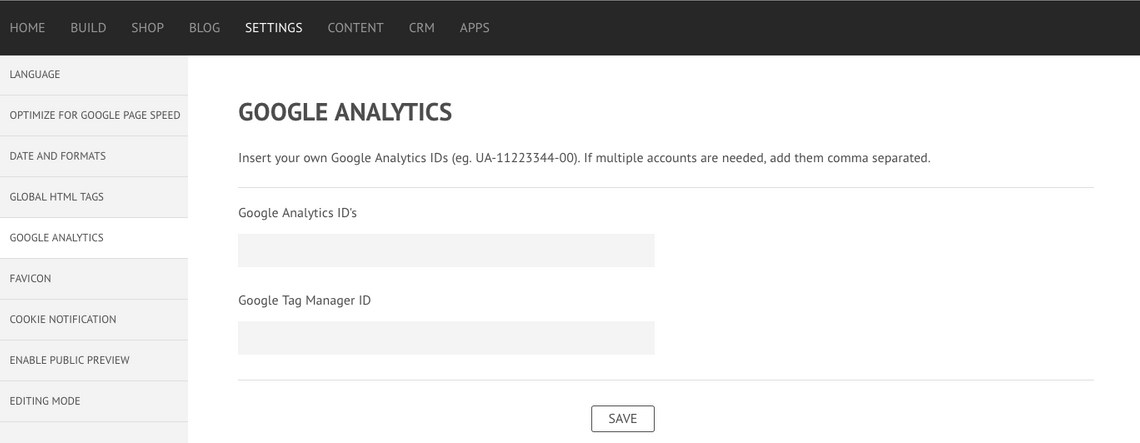Go to the BUILD section
Image resolution: width=1140 pixels, height=443 pixels.
coord(88,28)
